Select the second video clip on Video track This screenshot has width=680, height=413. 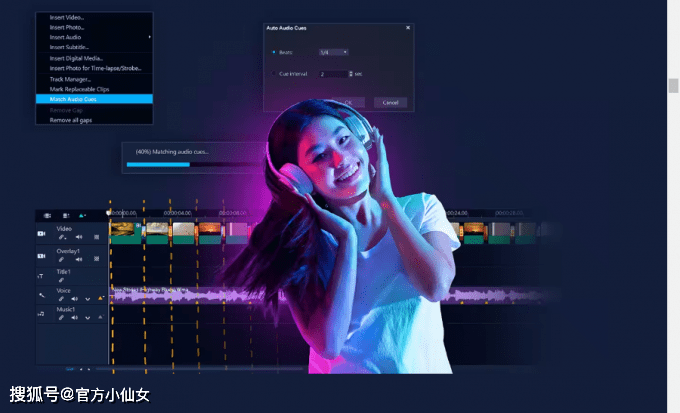coord(157,233)
